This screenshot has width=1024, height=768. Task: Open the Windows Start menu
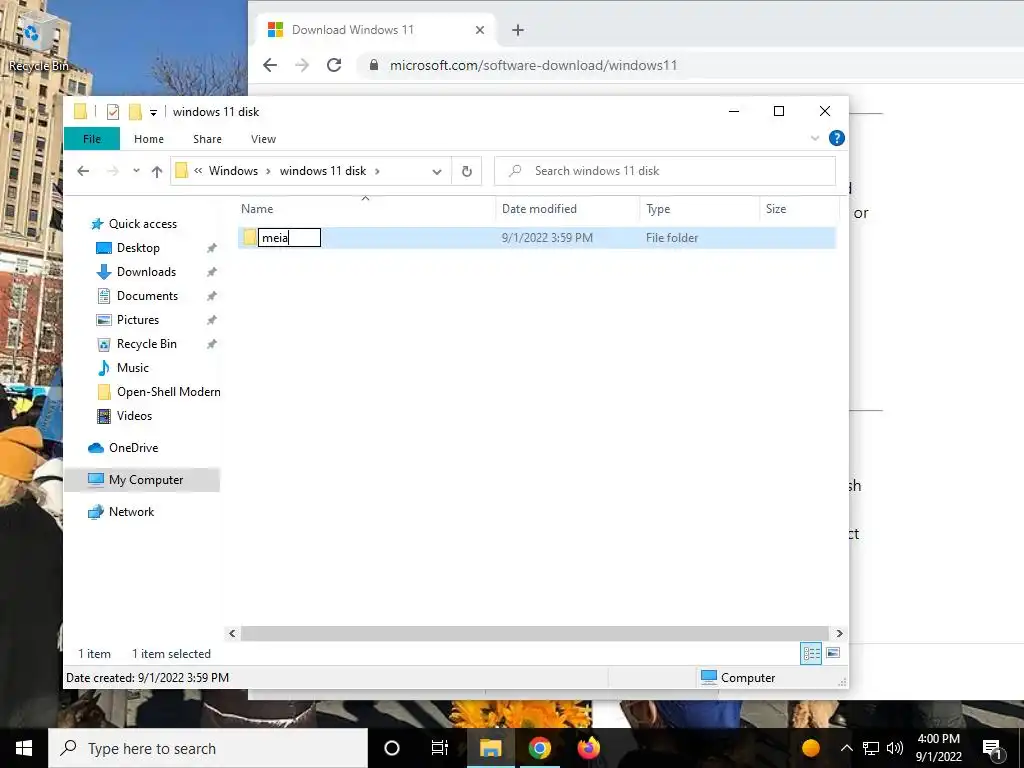[24, 748]
